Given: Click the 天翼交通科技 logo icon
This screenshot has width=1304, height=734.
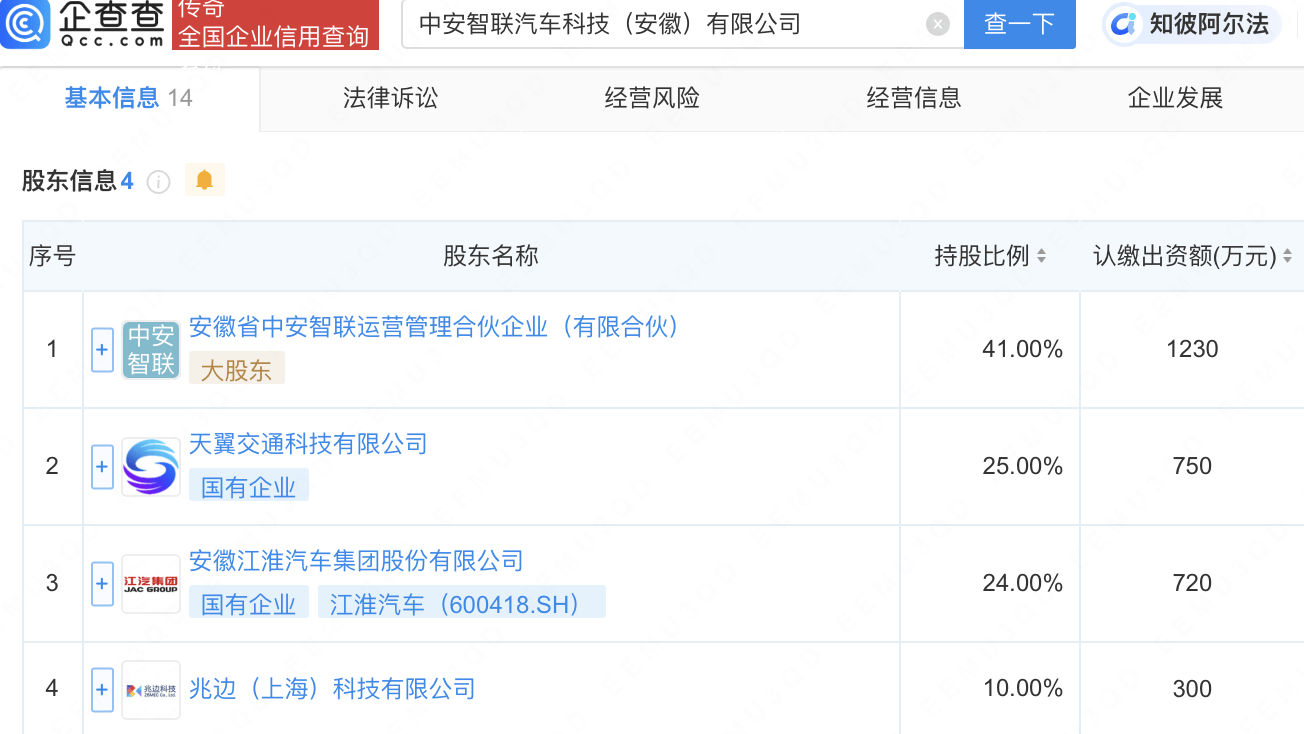Looking at the screenshot, I should tap(151, 466).
